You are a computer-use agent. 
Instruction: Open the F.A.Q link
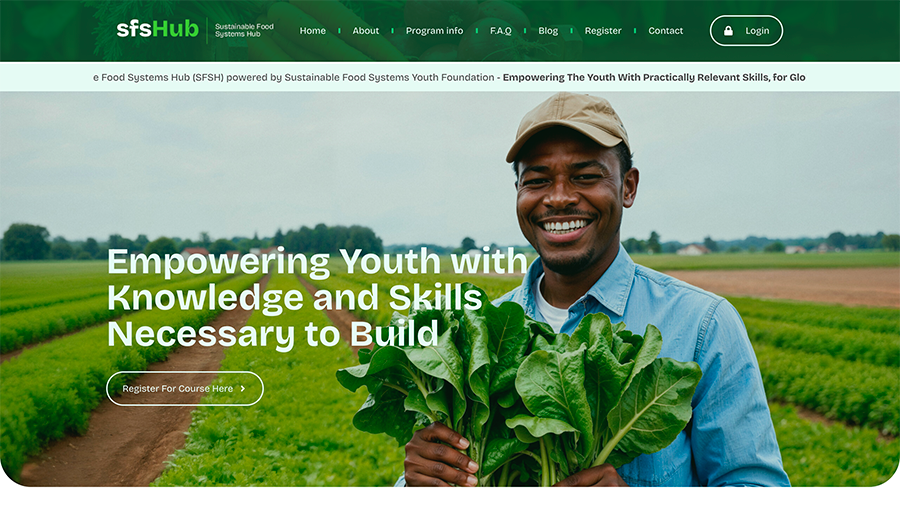(501, 31)
